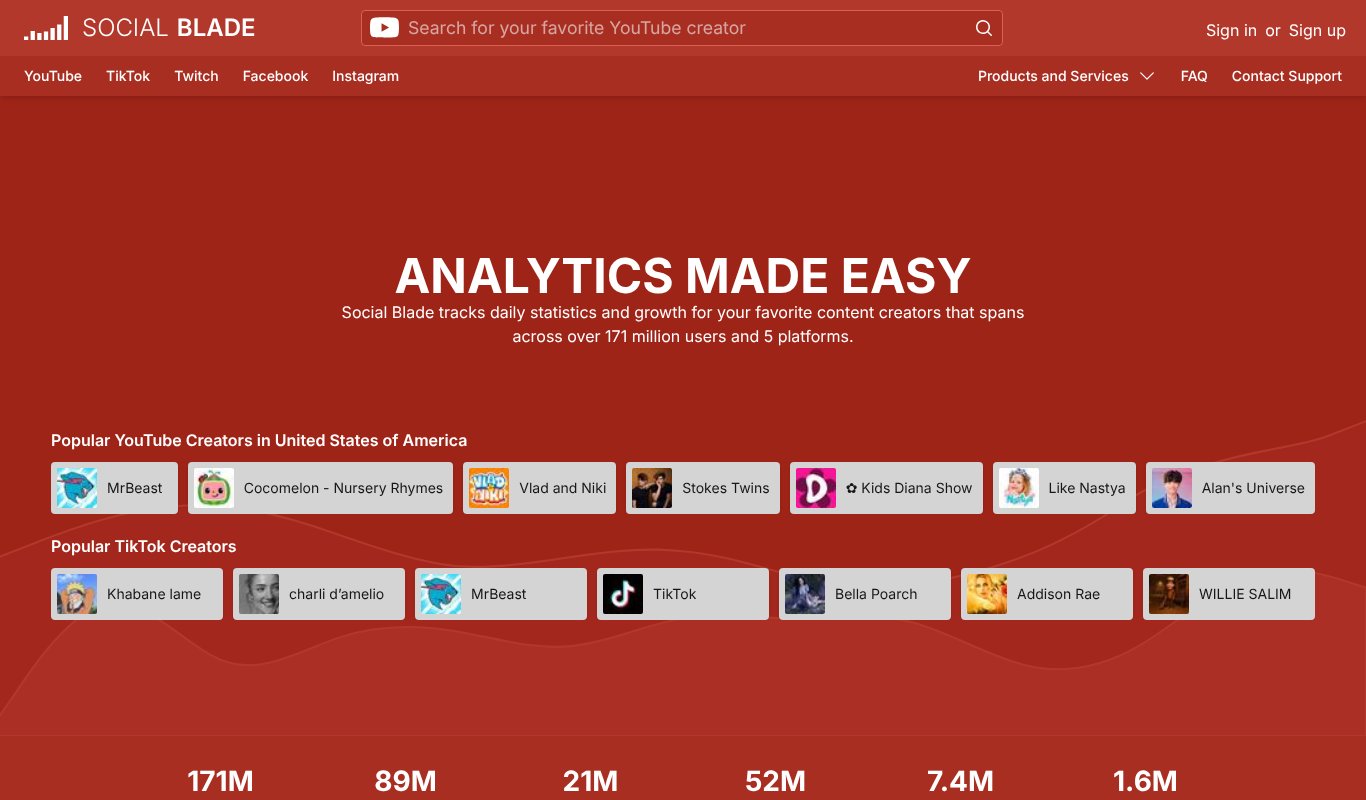
Task: Click the Sign up link
Action: point(1317,30)
